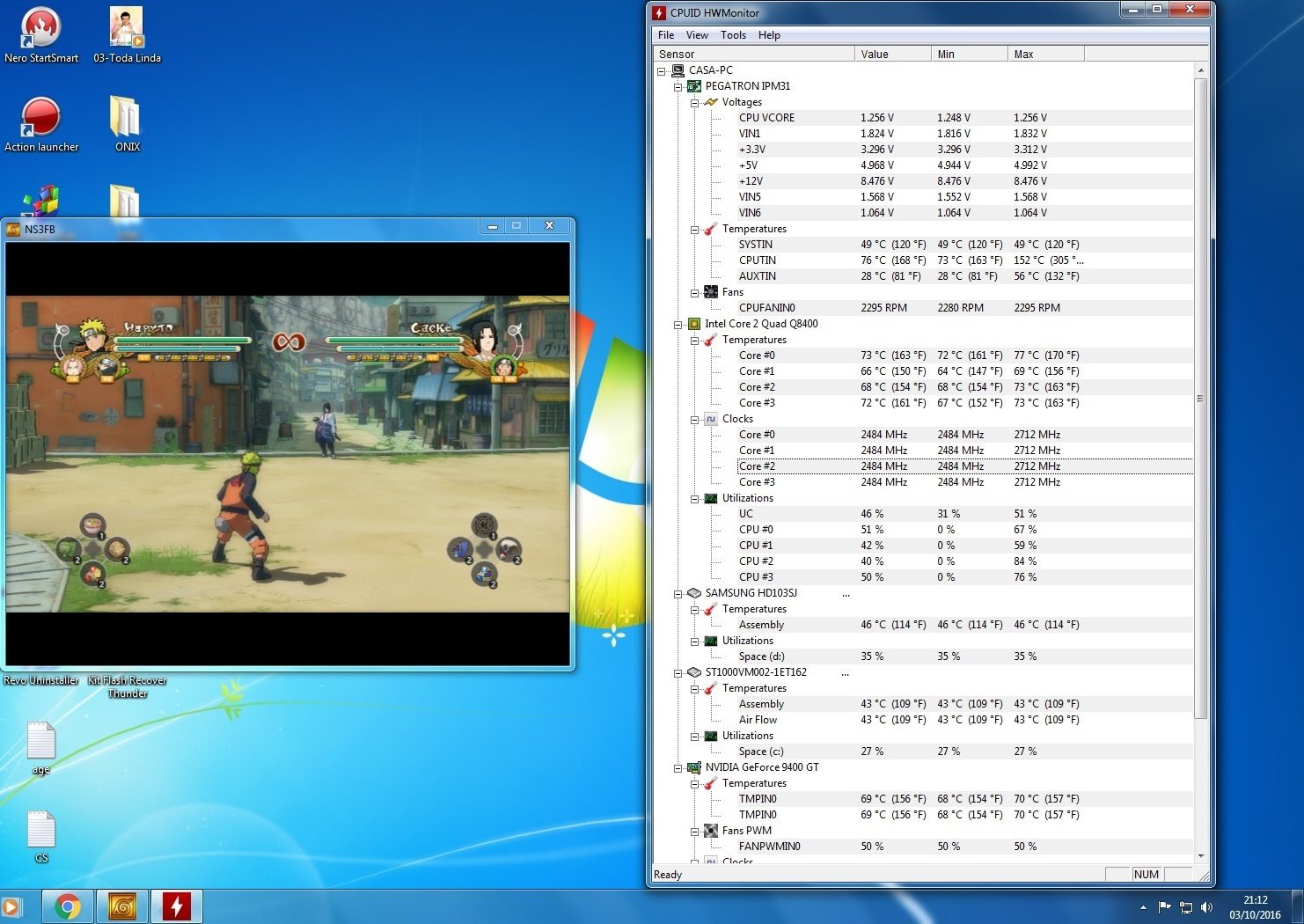Click the Value column header
Screen dimensions: 1304x924
(893, 55)
